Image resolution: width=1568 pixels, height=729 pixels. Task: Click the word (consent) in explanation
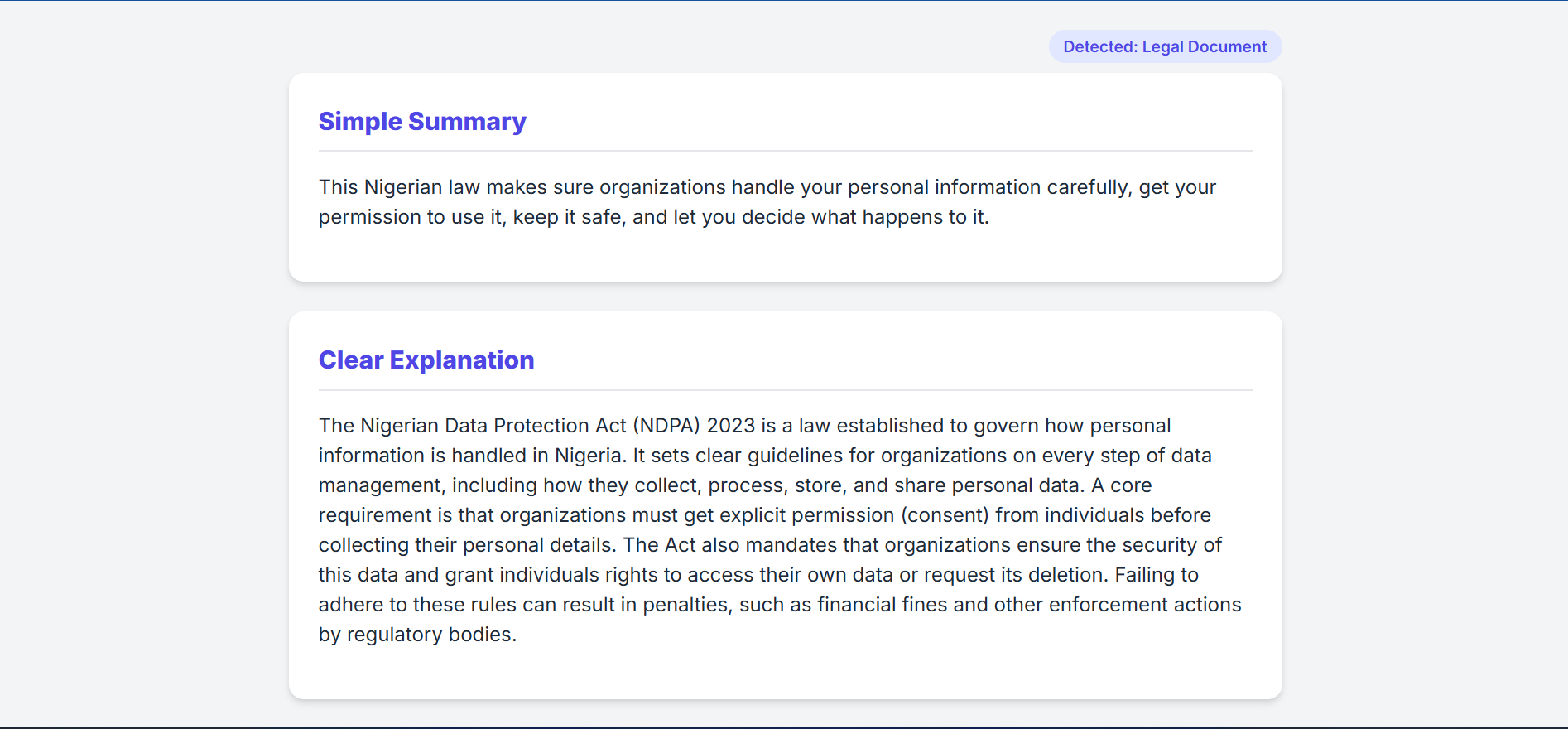pos(945,515)
